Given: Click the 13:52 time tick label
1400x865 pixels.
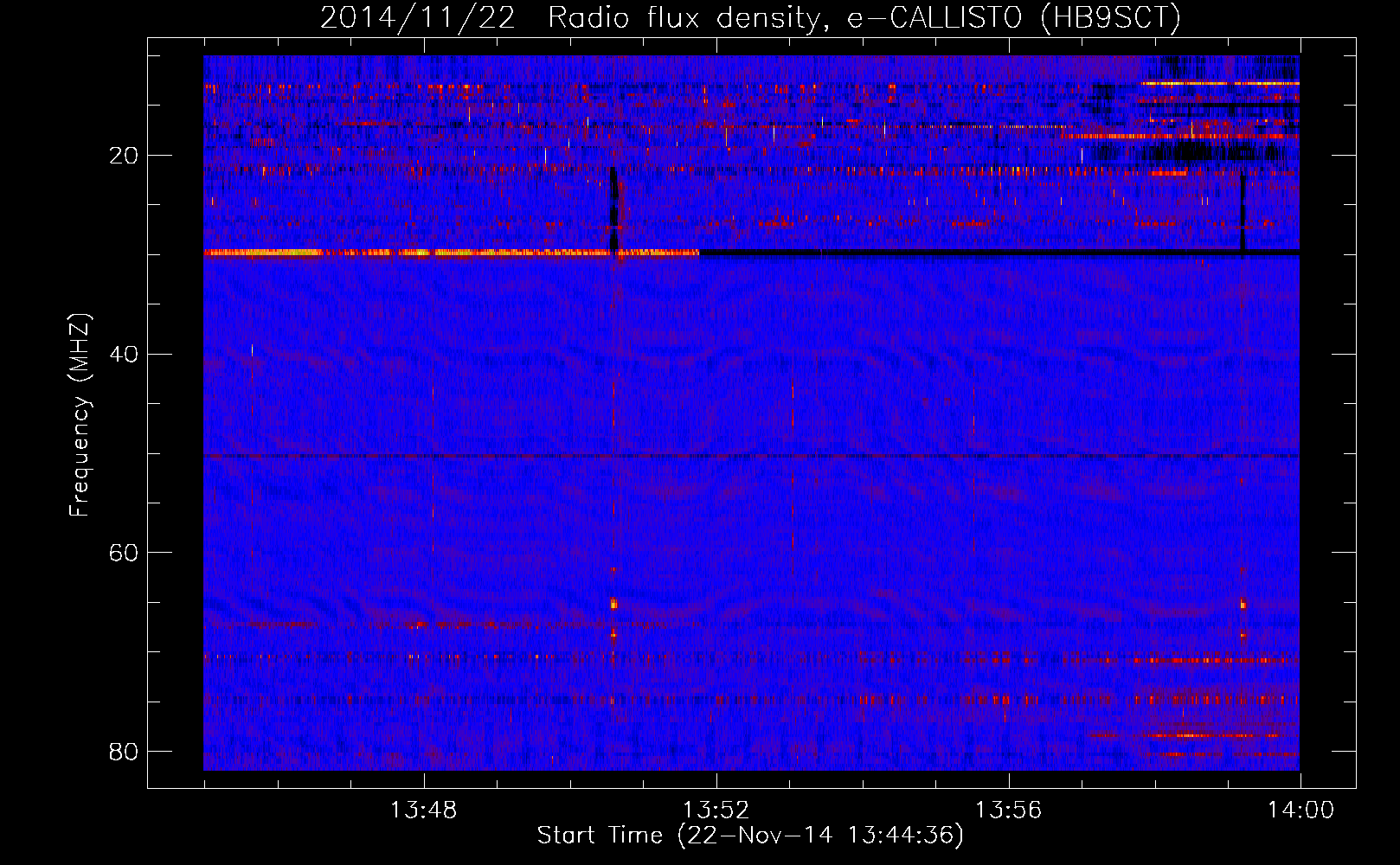Looking at the screenshot, I should 716,811.
